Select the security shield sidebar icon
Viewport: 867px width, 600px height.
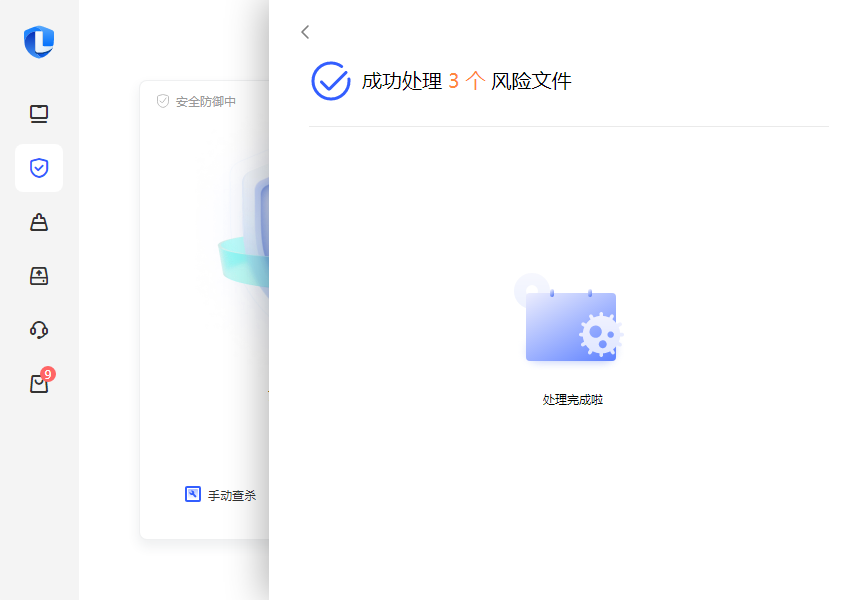point(39,168)
